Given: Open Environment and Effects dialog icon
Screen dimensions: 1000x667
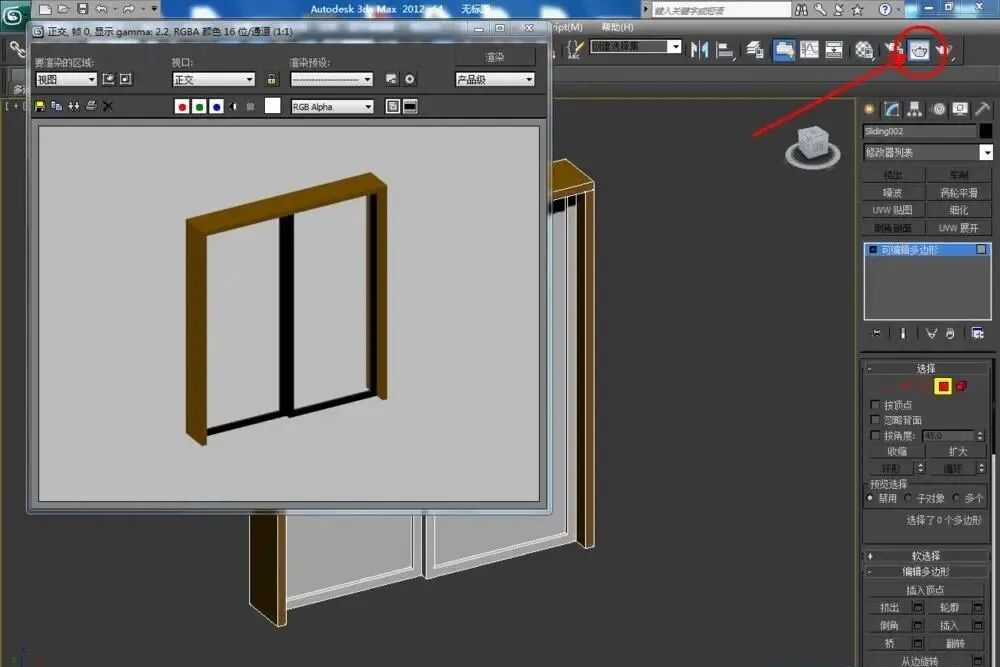Looking at the screenshot, I should (x=409, y=79).
